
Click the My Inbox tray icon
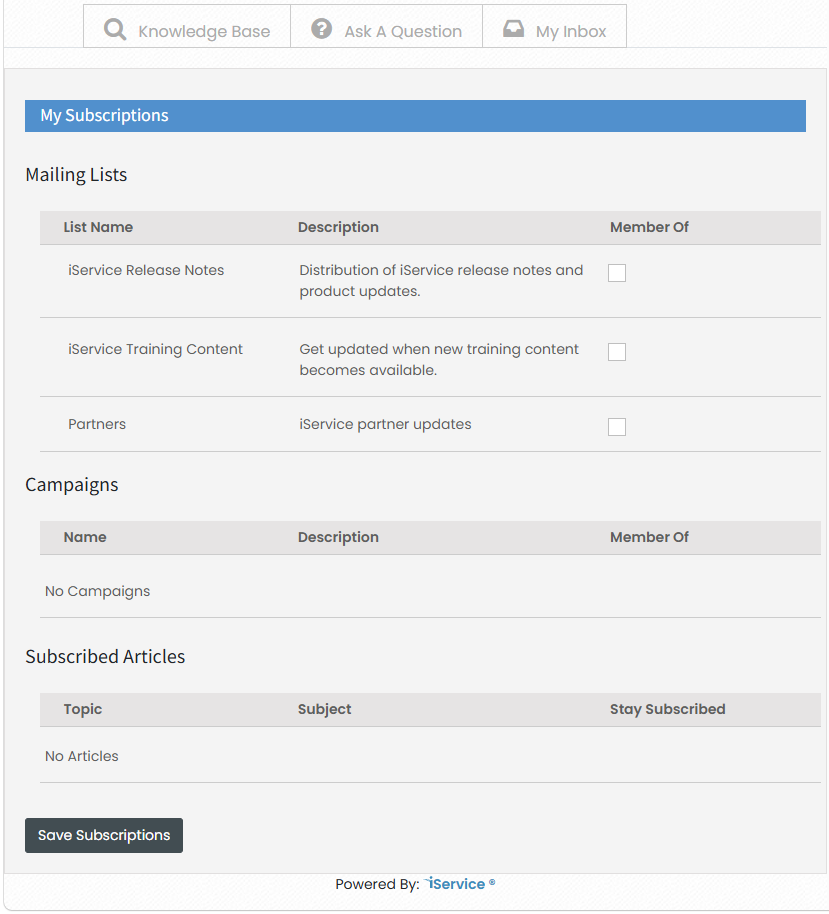coord(513,29)
